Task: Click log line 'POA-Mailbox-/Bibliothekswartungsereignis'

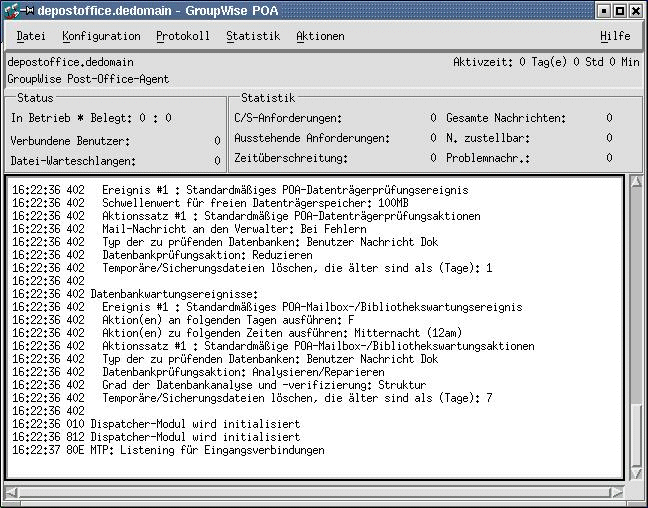Action: pyautogui.click(x=267, y=307)
